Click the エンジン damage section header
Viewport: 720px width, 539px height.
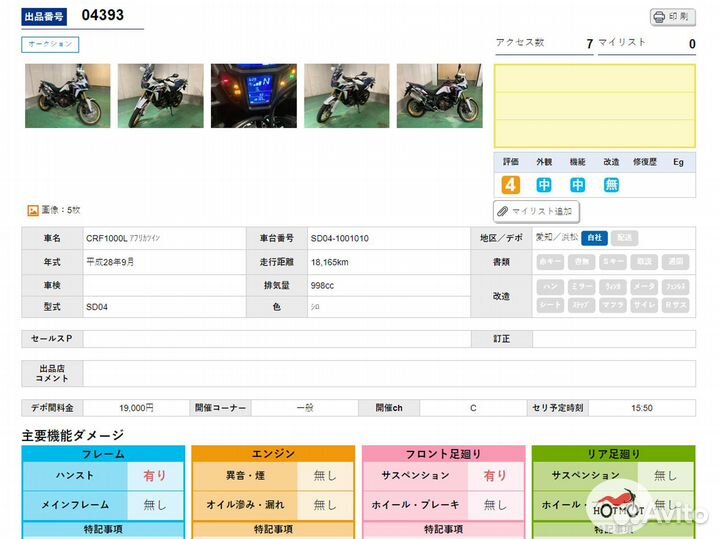(273, 454)
